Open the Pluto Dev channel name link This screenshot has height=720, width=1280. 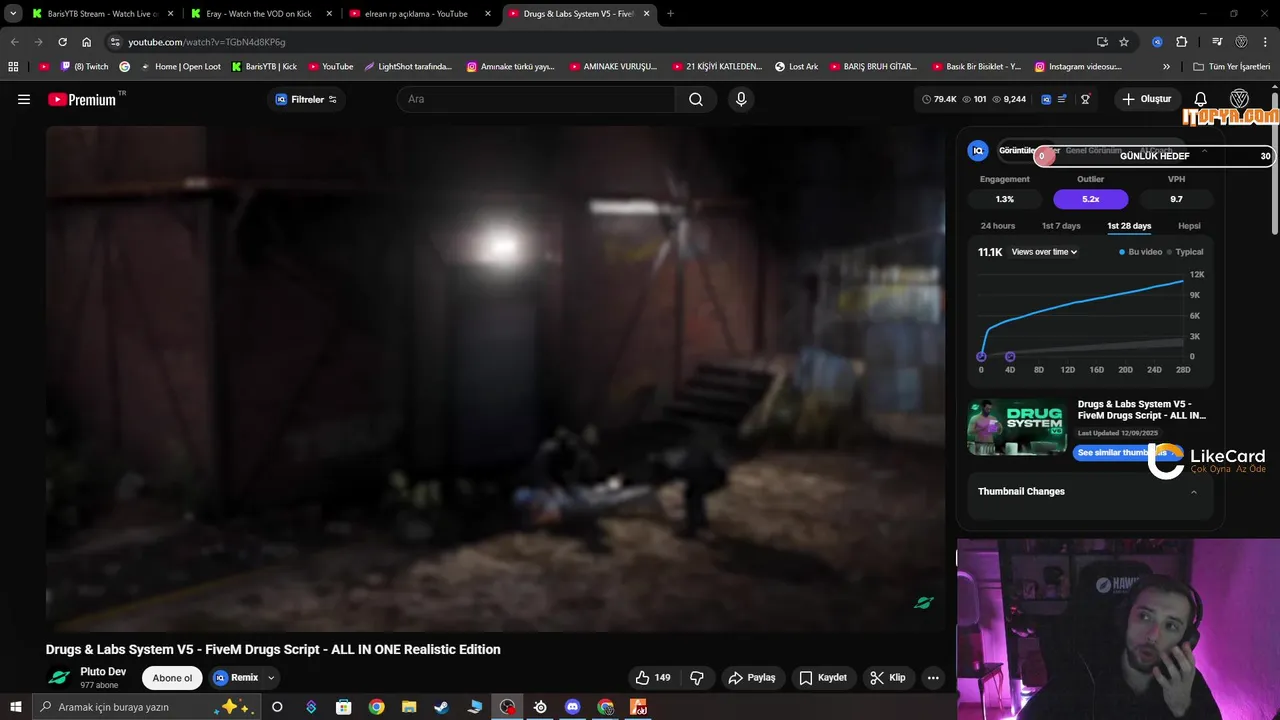tap(103, 672)
